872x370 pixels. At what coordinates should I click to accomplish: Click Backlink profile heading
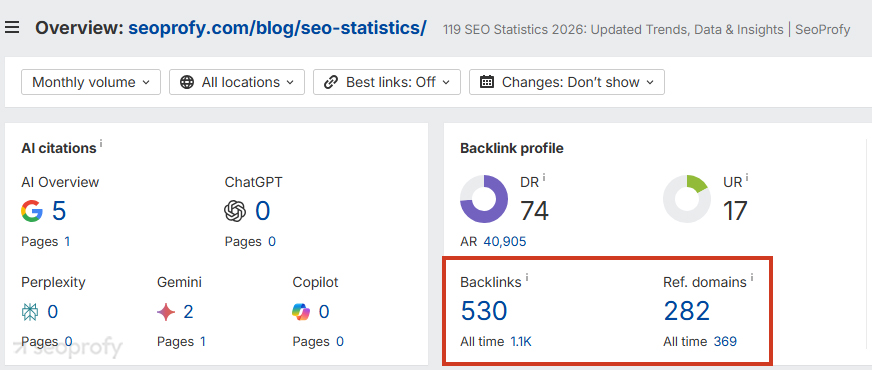(512, 149)
